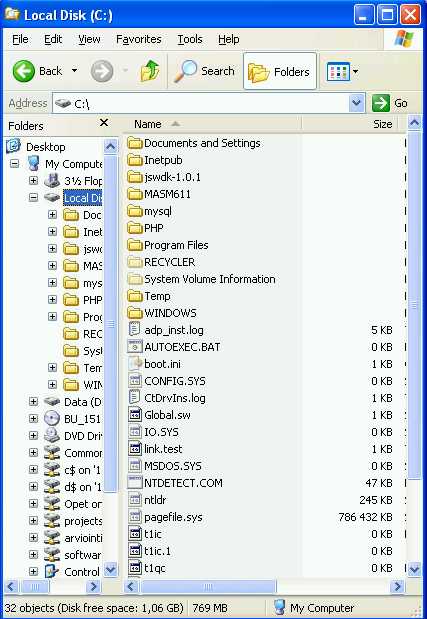Select the mysql folder icon

pyautogui.click(x=135, y=211)
